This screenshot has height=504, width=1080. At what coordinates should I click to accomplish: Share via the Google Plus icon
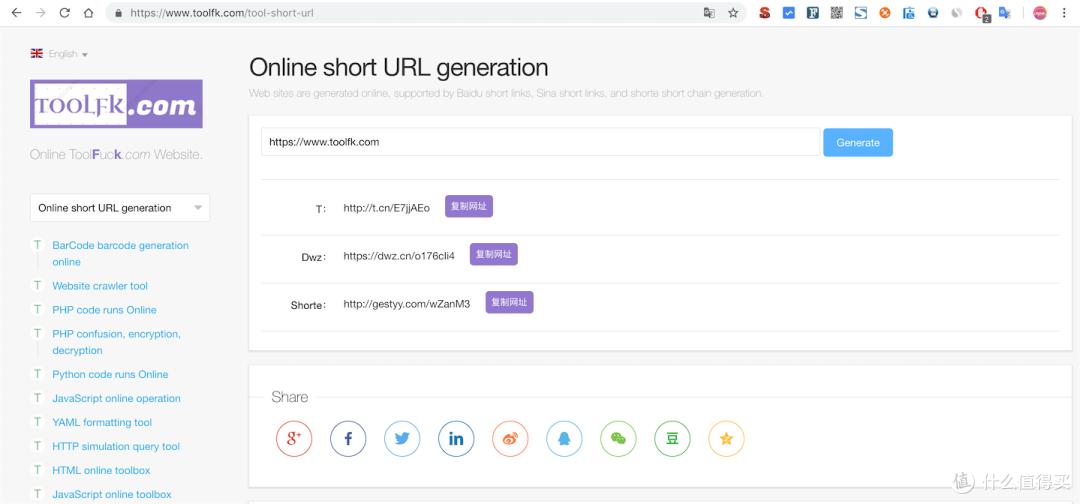[x=294, y=438]
